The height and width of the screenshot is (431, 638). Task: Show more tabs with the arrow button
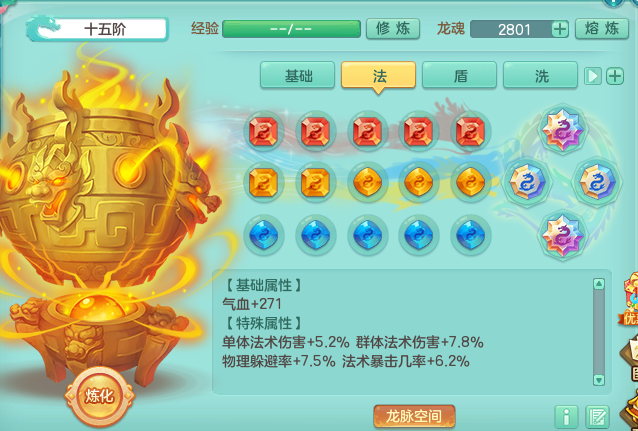click(x=592, y=76)
